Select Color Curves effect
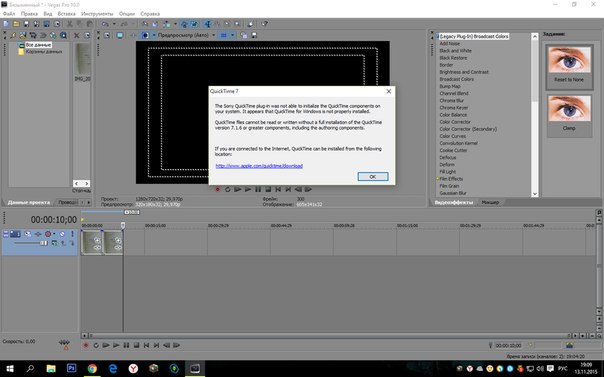 click(x=453, y=136)
